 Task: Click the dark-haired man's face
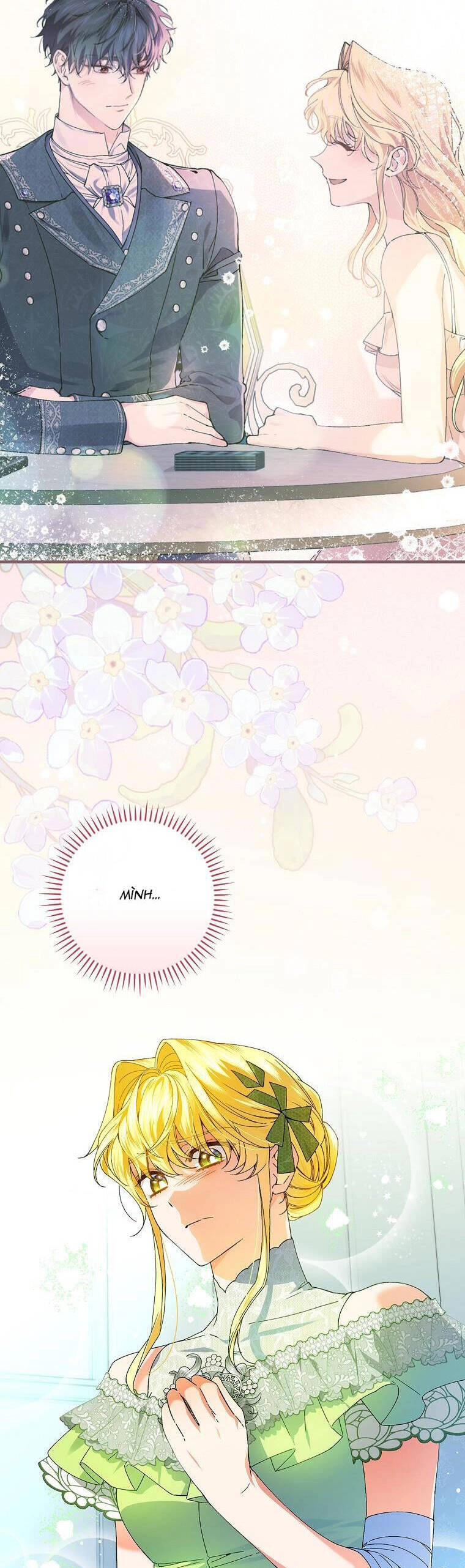pyautogui.click(x=116, y=86)
